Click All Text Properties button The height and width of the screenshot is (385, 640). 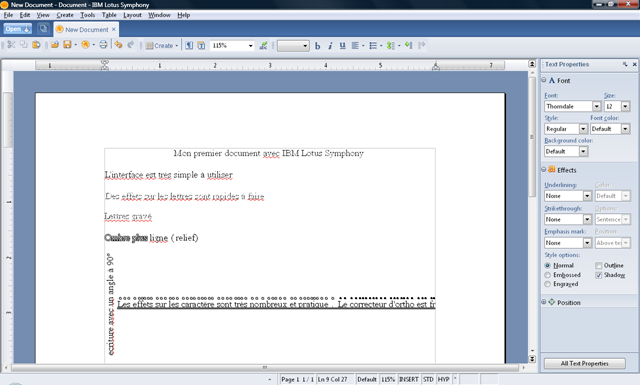pos(584,363)
